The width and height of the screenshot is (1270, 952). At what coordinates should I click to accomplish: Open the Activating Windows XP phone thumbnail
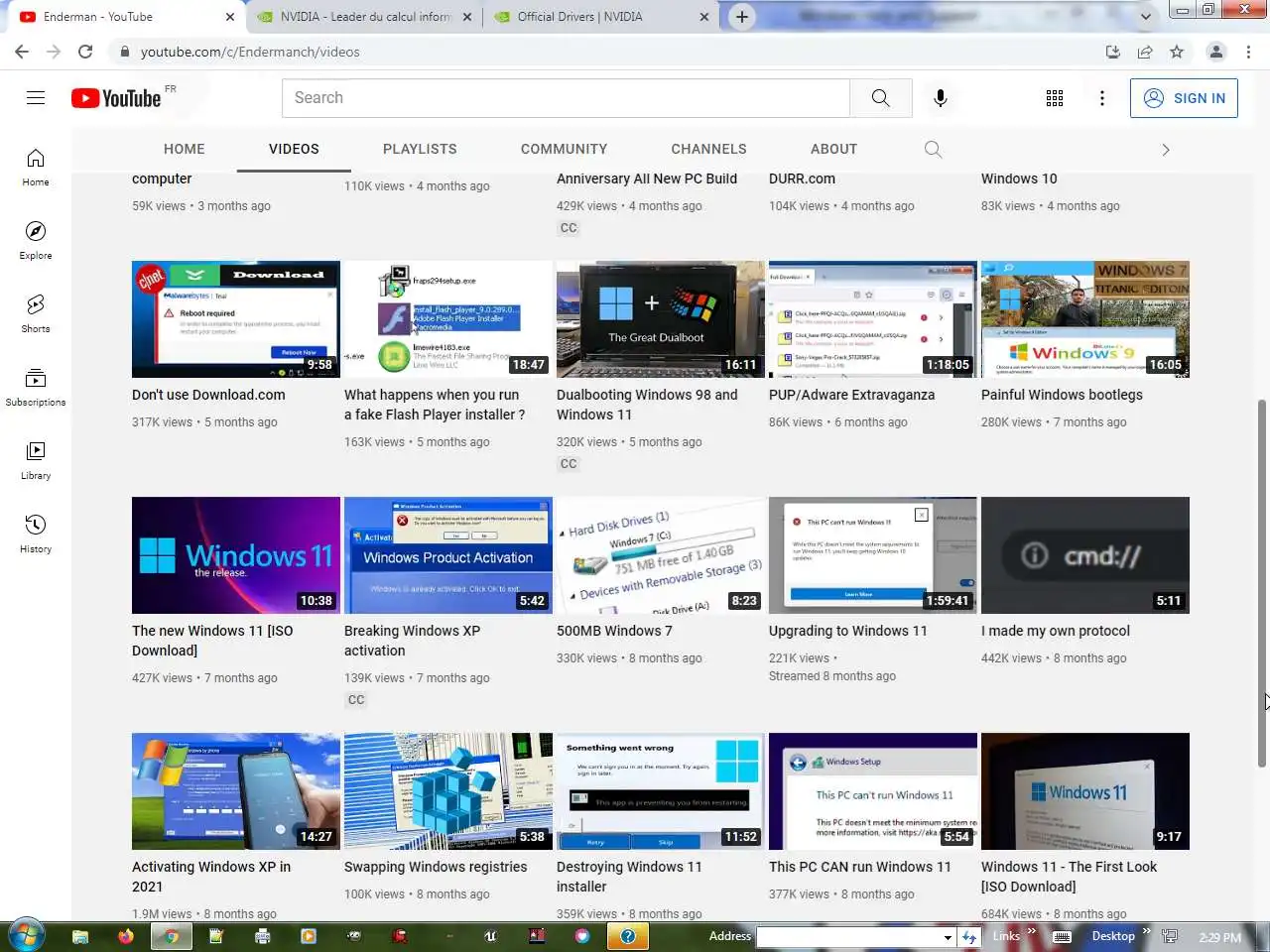(236, 791)
